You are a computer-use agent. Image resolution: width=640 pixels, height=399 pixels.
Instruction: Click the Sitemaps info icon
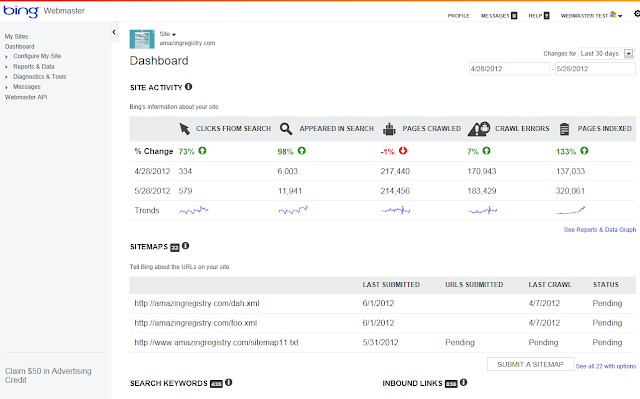185,246
